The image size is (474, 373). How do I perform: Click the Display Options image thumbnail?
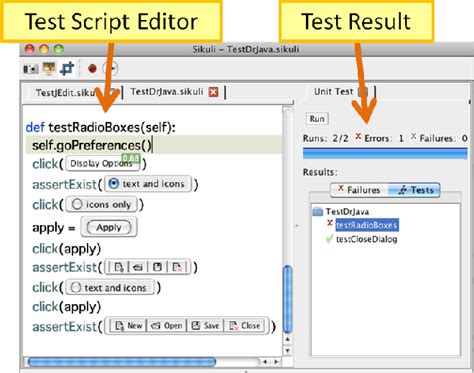103,163
